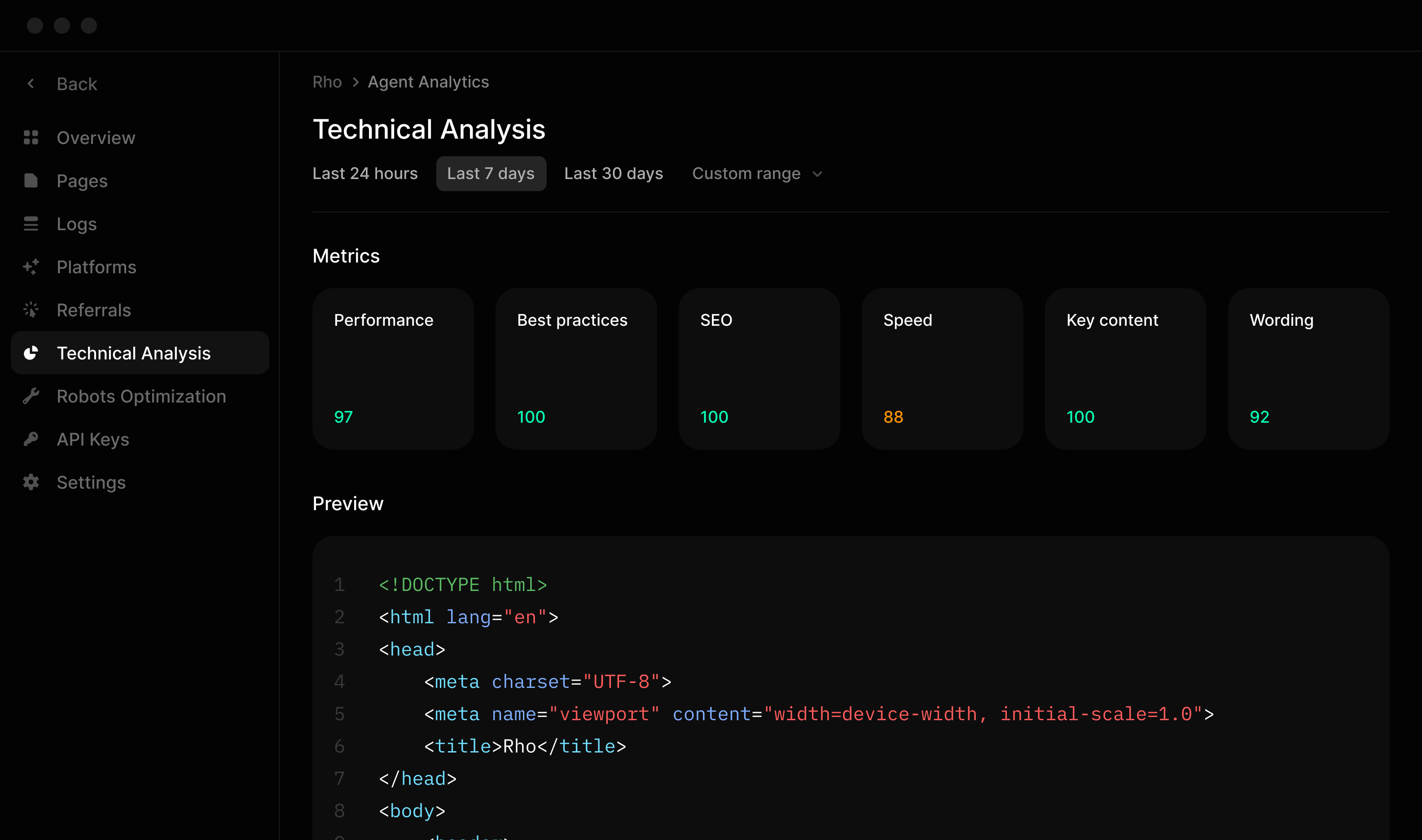Image resolution: width=1422 pixels, height=840 pixels.
Task: Select Last 7 days tab
Action: tap(491, 173)
